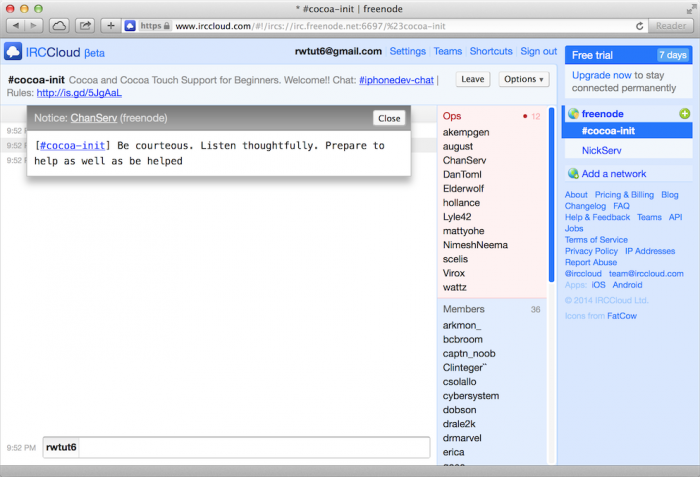The width and height of the screenshot is (700, 477).
Task: Click the plus add bookmark button
Action: point(111,26)
